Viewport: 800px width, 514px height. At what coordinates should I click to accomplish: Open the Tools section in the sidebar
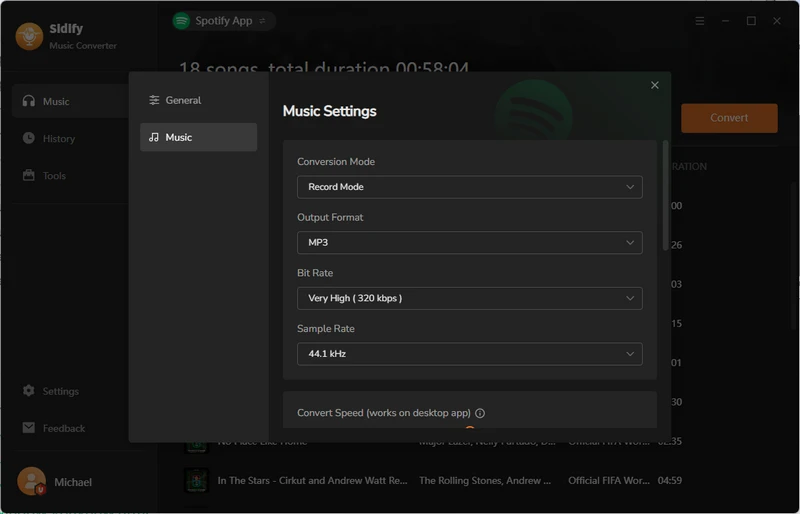coord(70,175)
